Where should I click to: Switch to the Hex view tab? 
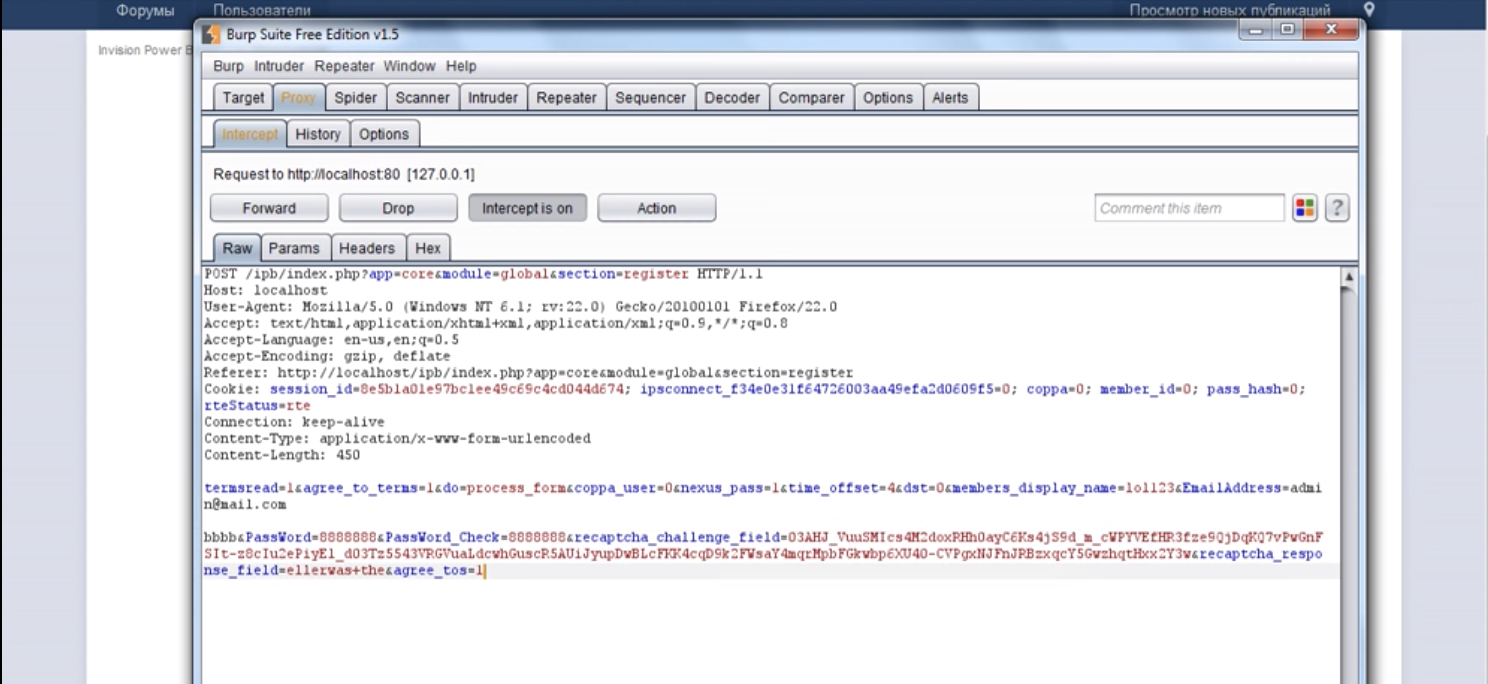(x=428, y=248)
